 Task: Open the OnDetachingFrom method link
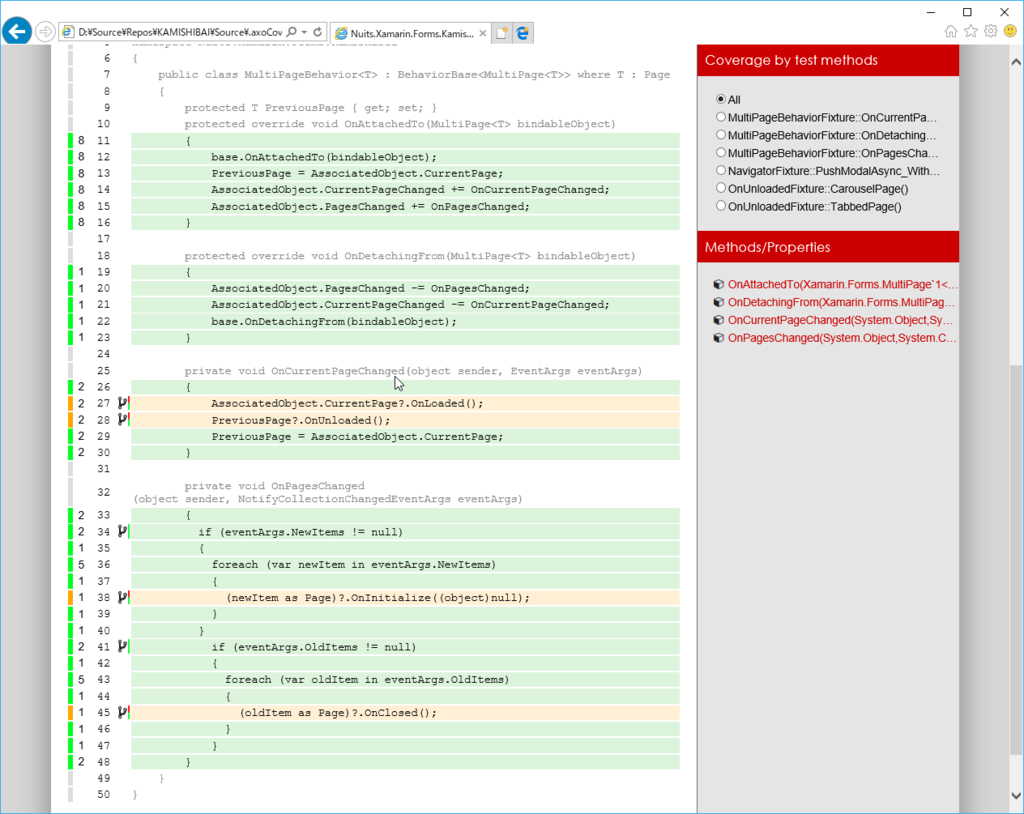click(x=841, y=302)
